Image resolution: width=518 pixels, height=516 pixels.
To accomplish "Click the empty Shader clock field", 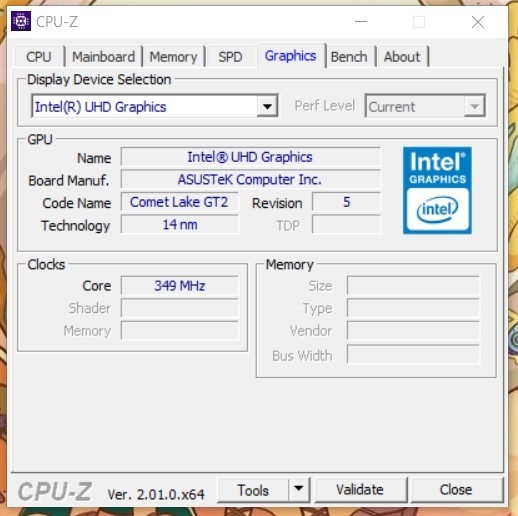I will click(180, 308).
